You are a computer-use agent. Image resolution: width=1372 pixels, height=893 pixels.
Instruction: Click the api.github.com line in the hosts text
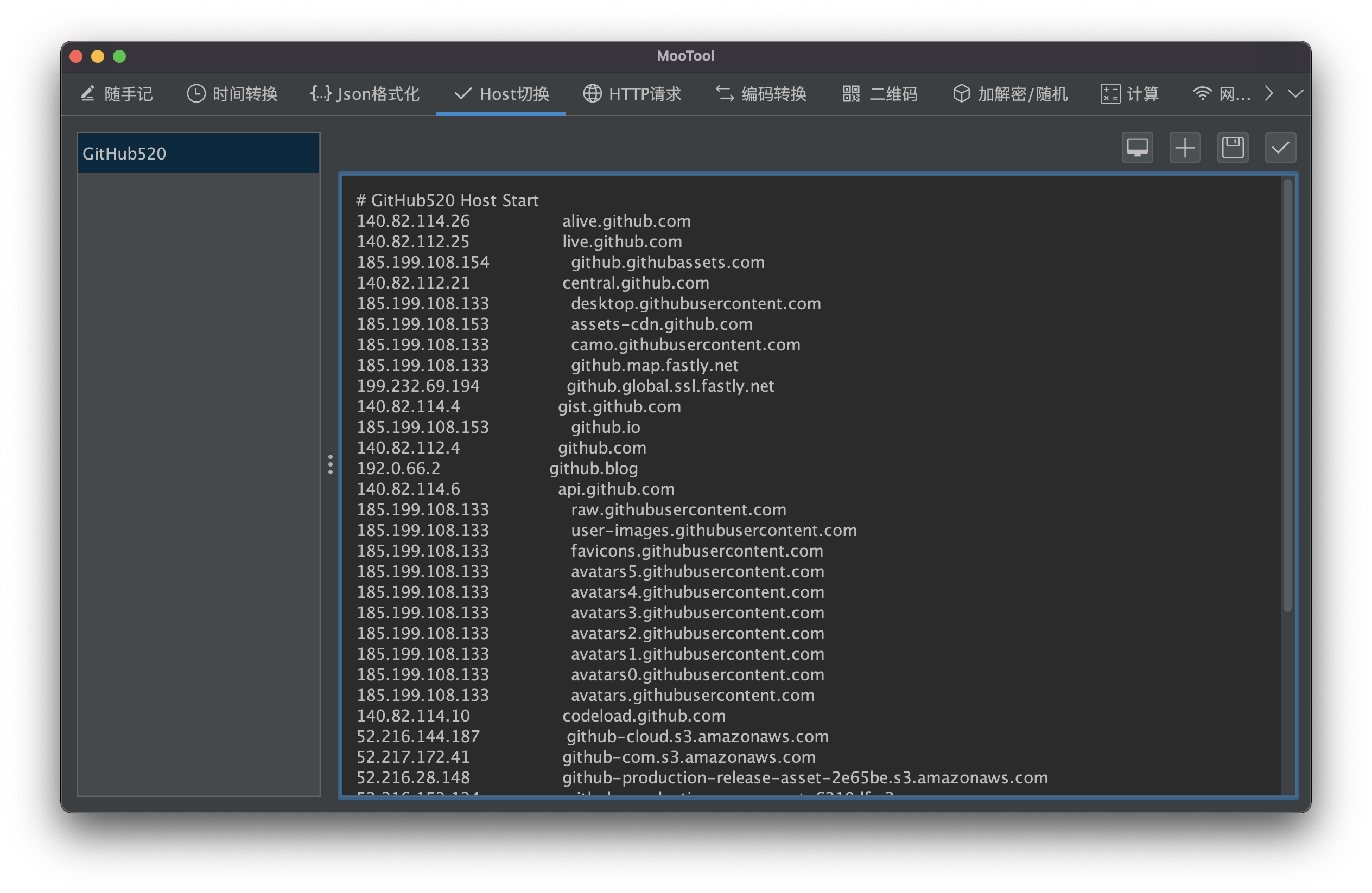(x=615, y=489)
